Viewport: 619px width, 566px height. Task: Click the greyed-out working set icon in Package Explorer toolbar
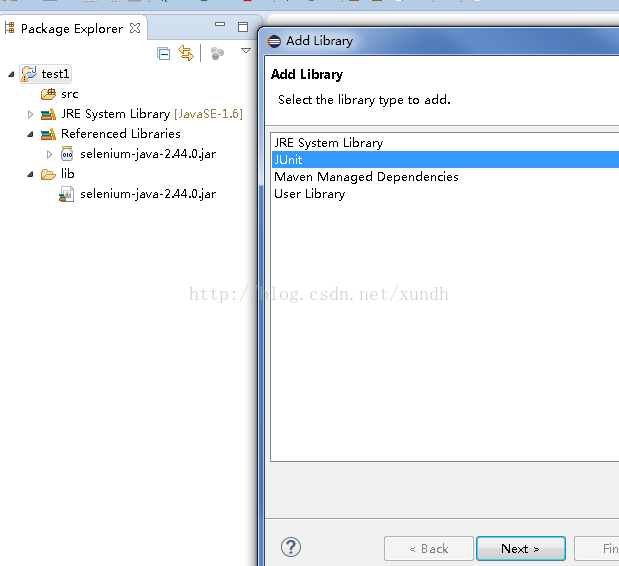(x=217, y=53)
